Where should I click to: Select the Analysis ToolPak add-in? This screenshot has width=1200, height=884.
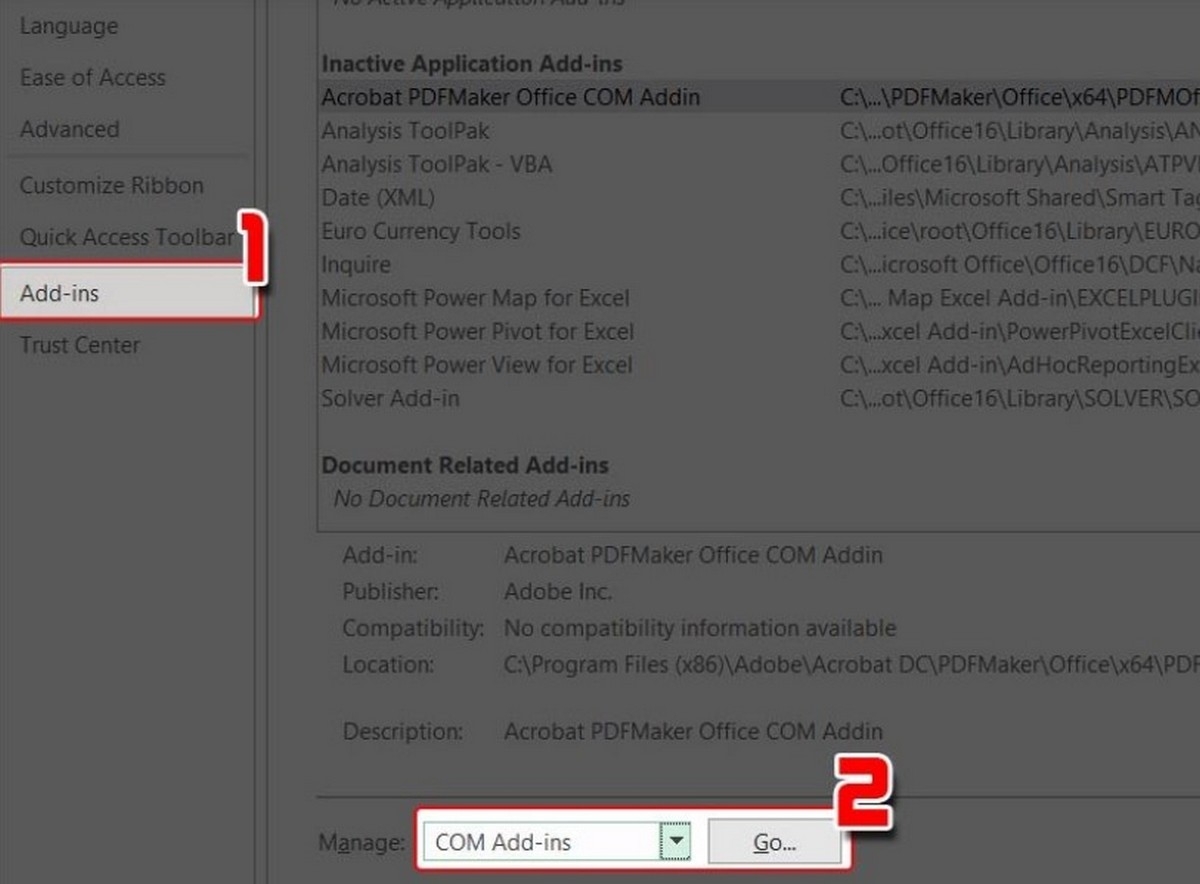pyautogui.click(x=405, y=130)
